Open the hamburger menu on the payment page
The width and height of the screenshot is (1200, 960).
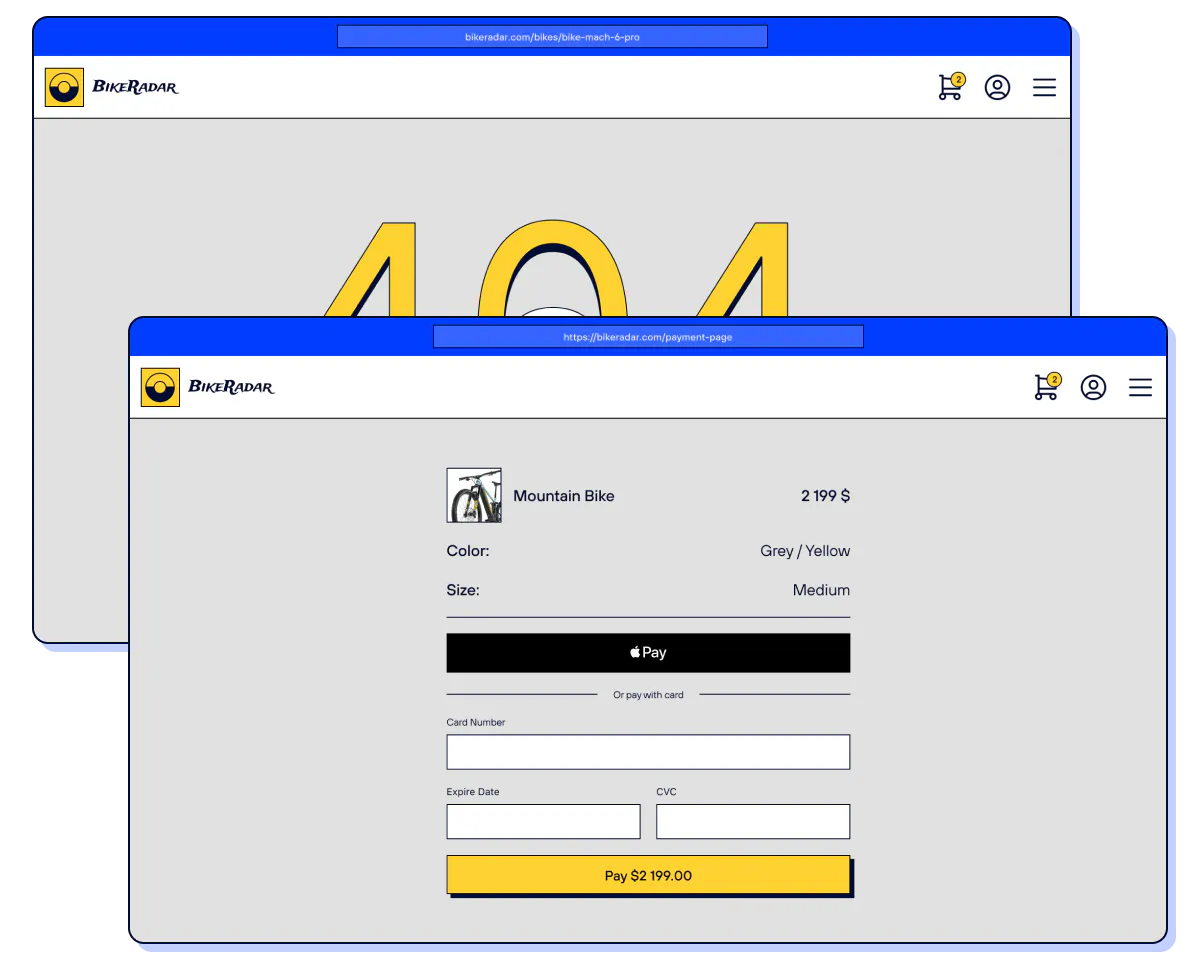coord(1140,387)
